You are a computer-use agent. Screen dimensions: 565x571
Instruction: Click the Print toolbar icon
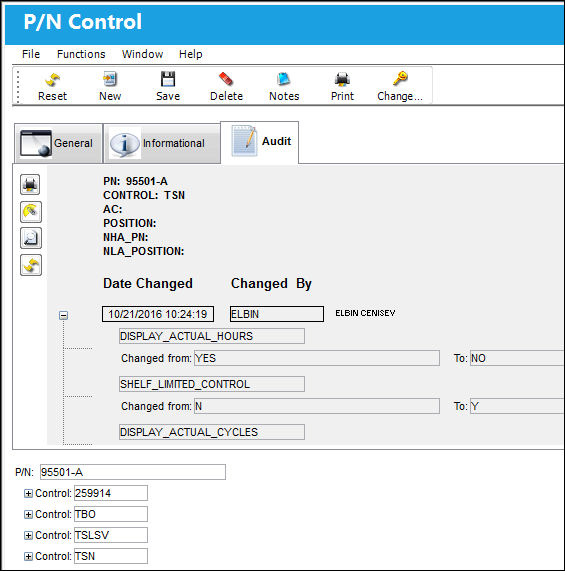coord(342,79)
